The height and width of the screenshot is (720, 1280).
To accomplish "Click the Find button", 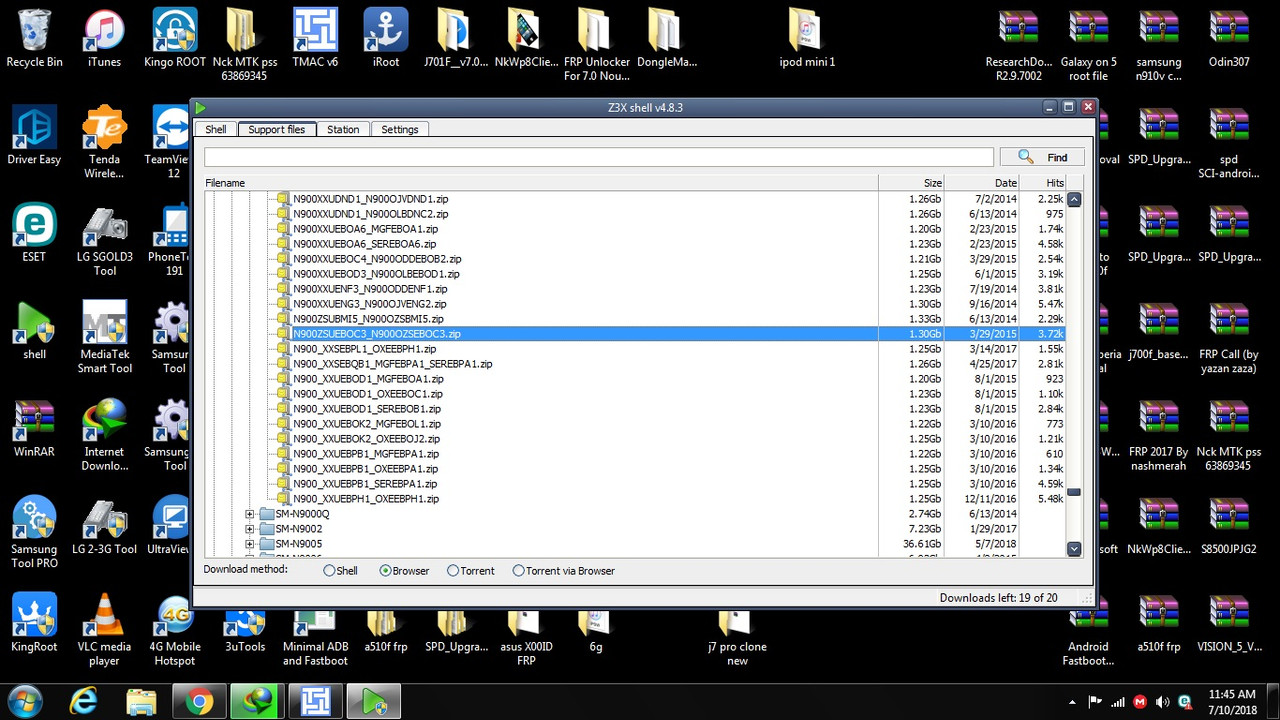I will pos(1042,157).
